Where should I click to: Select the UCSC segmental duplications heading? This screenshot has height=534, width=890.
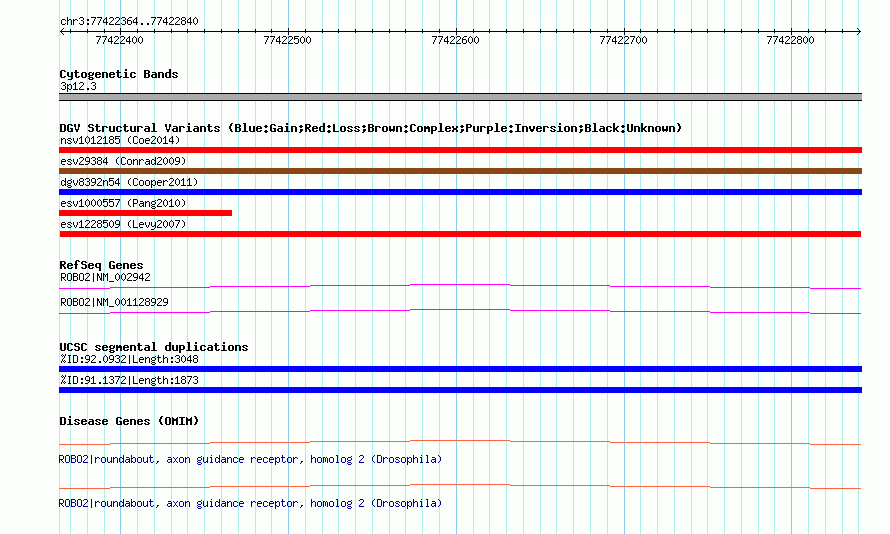click(x=154, y=347)
